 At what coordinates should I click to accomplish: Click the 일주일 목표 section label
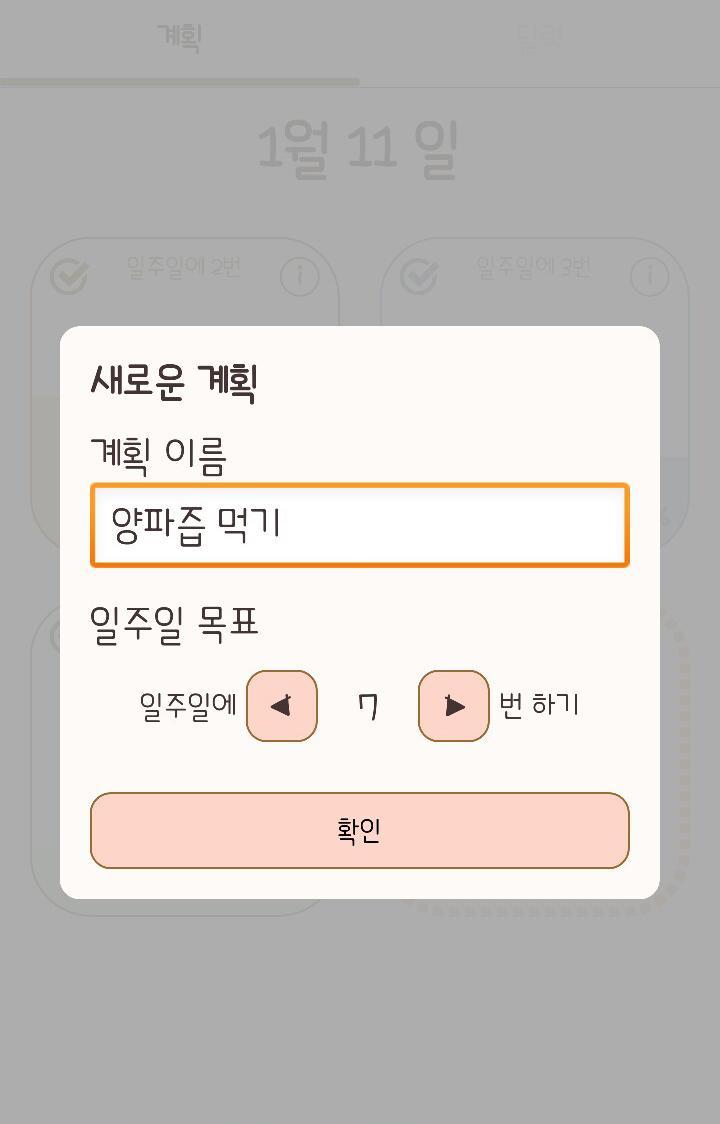(175, 622)
